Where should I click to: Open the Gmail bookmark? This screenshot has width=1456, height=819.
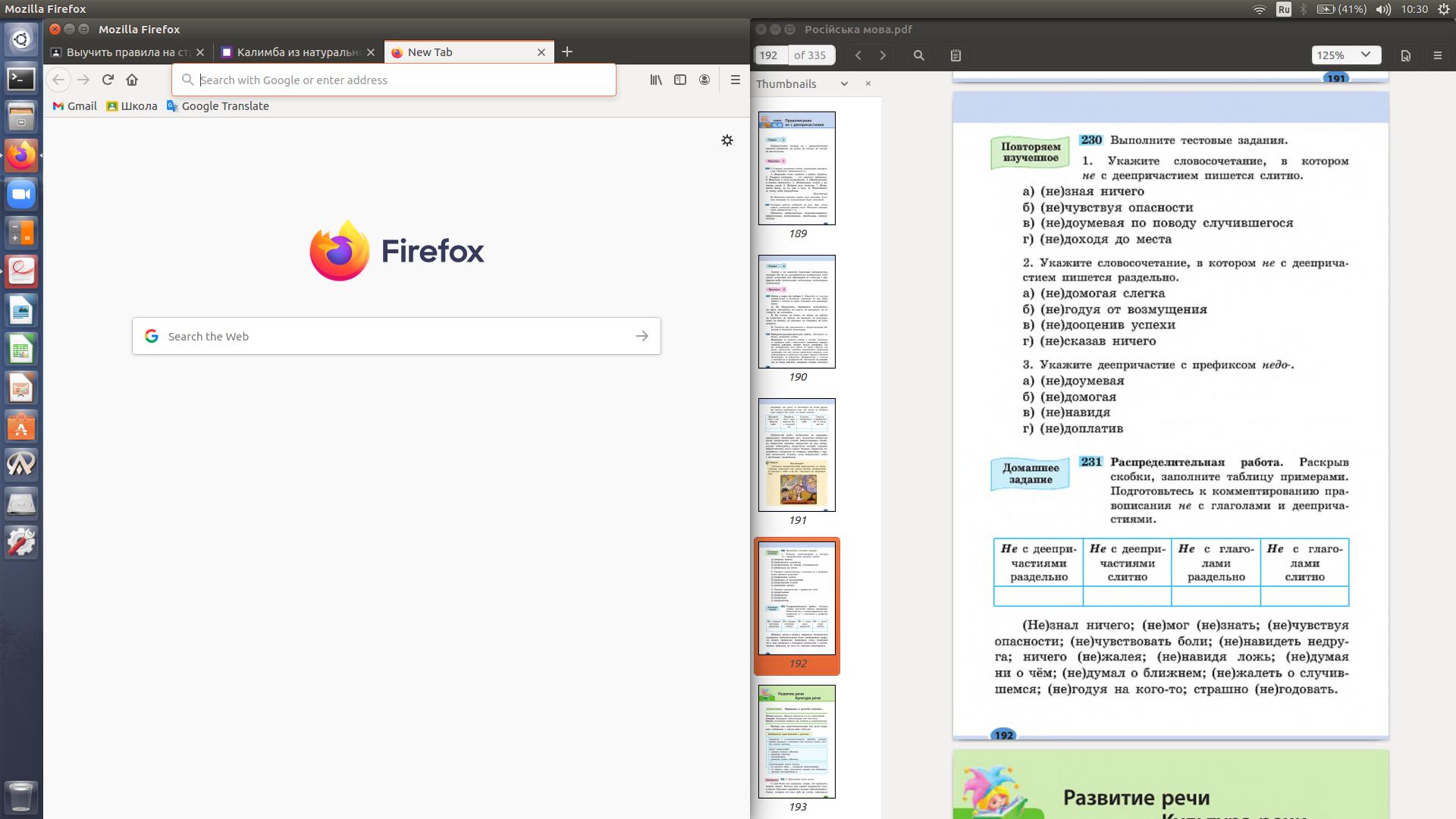coord(74,106)
